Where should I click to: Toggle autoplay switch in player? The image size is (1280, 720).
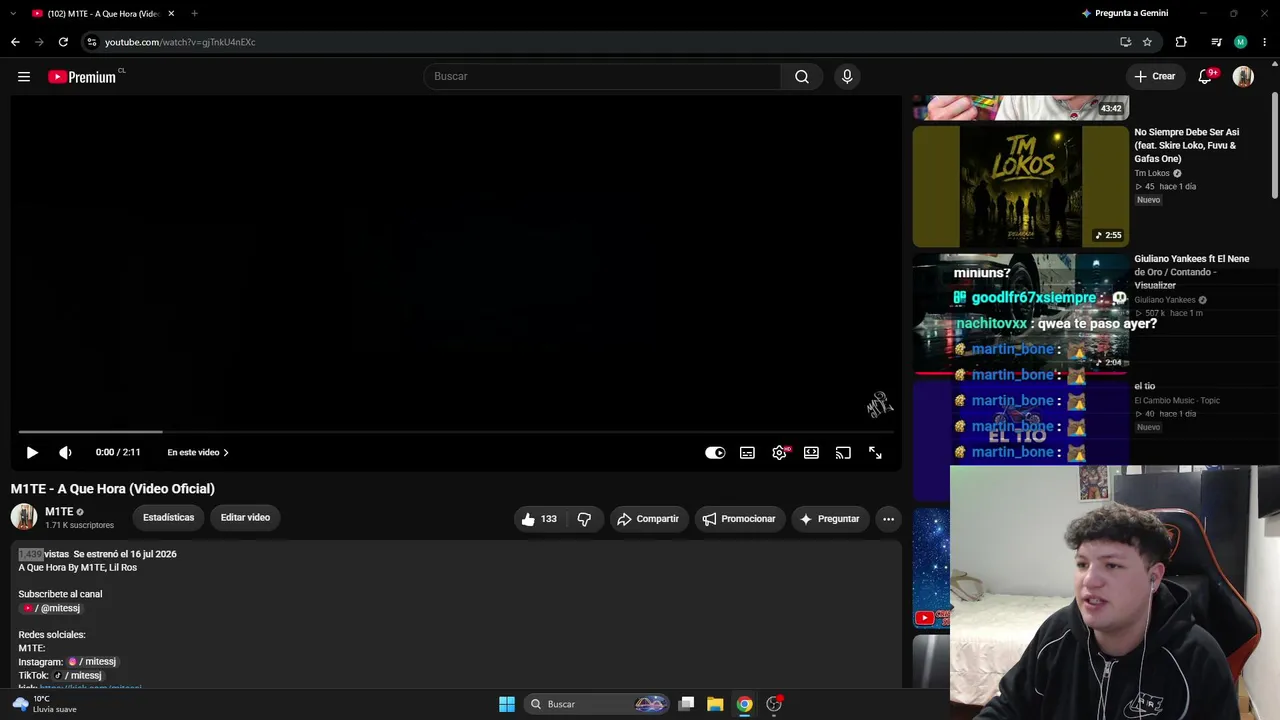[x=715, y=453]
